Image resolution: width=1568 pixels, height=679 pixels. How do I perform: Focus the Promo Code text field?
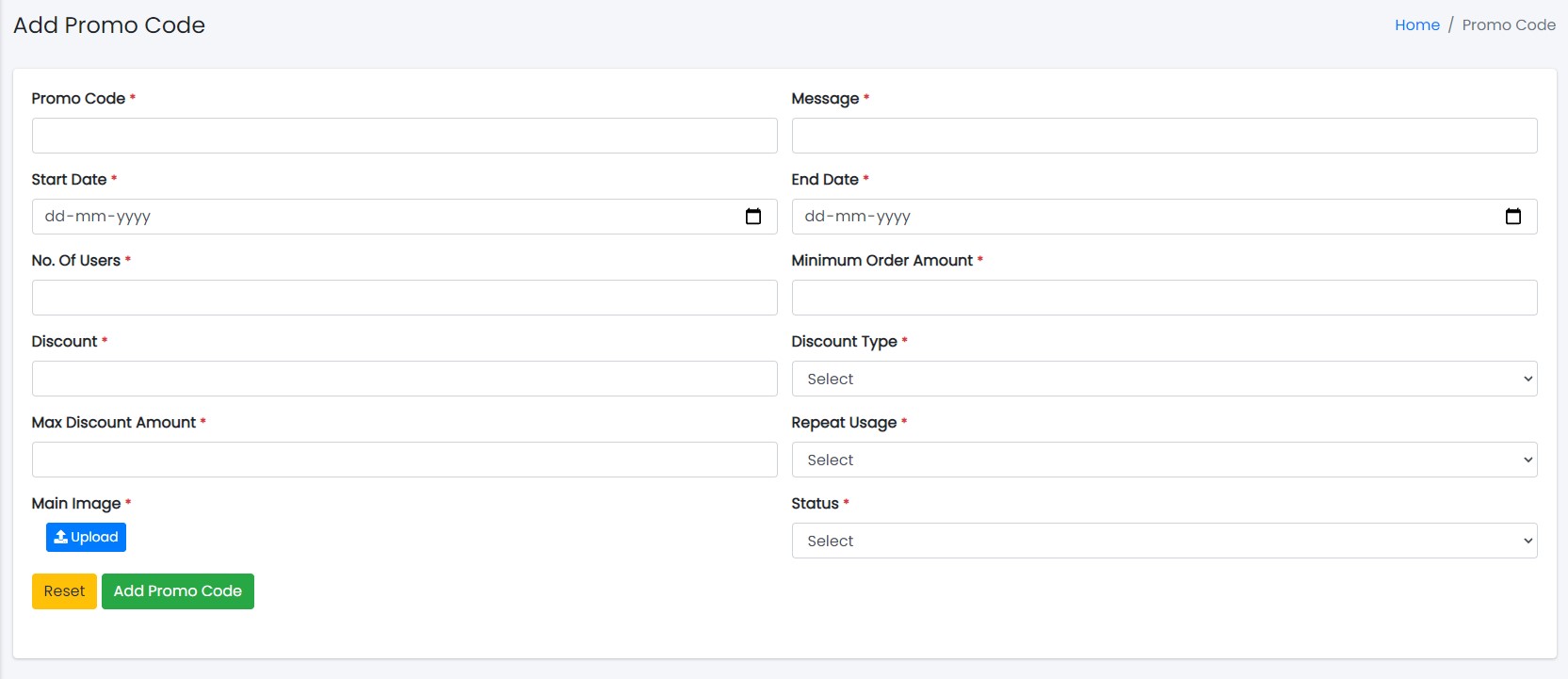(404, 136)
